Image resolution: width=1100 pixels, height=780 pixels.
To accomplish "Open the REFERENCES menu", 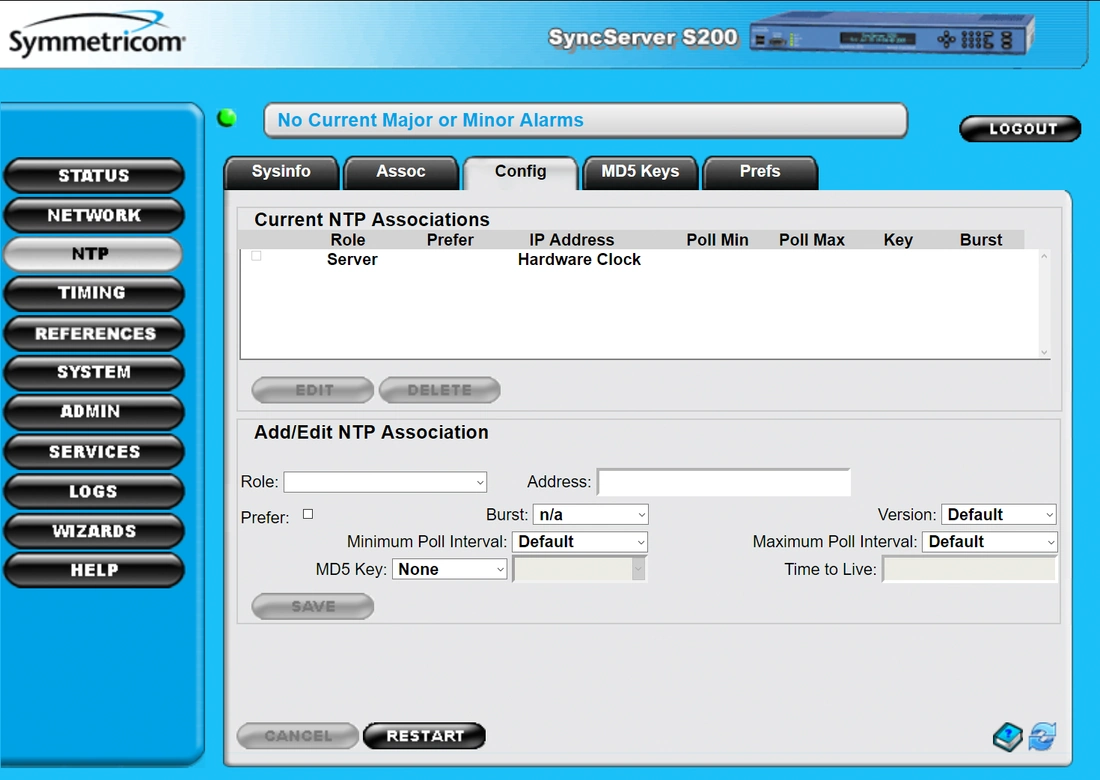I will (94, 333).
